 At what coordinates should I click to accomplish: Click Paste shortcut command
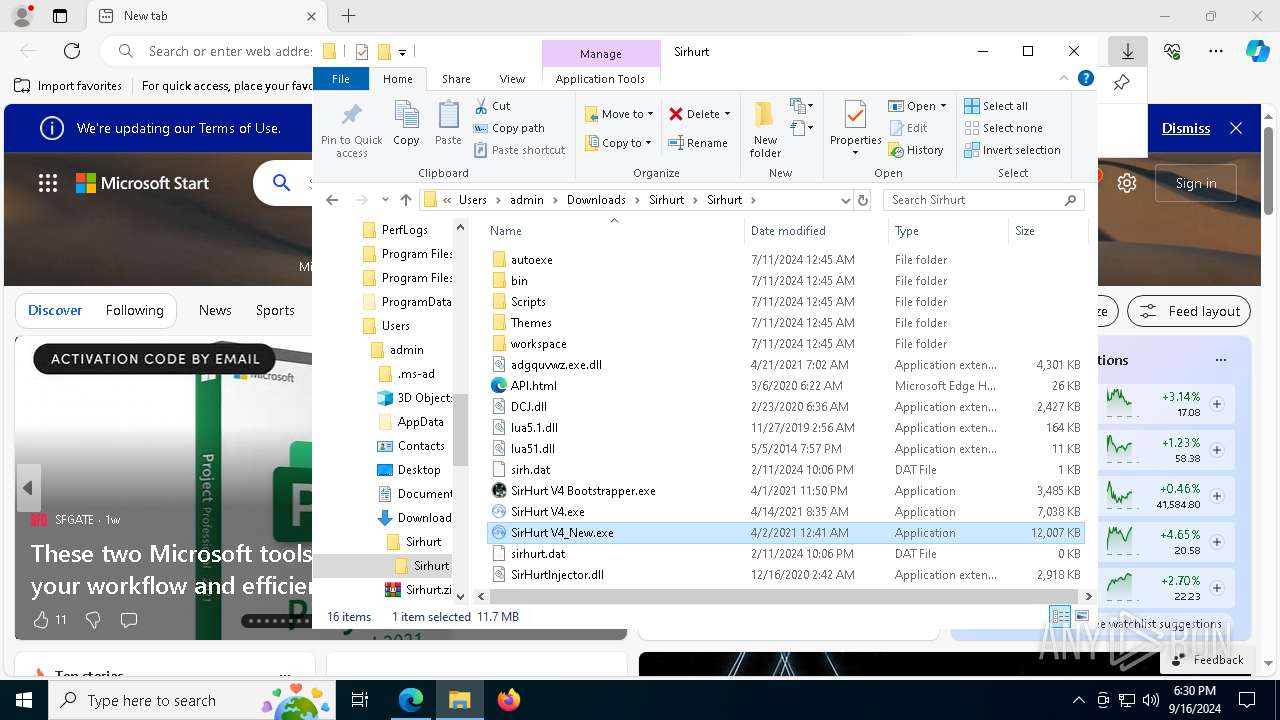(520, 150)
